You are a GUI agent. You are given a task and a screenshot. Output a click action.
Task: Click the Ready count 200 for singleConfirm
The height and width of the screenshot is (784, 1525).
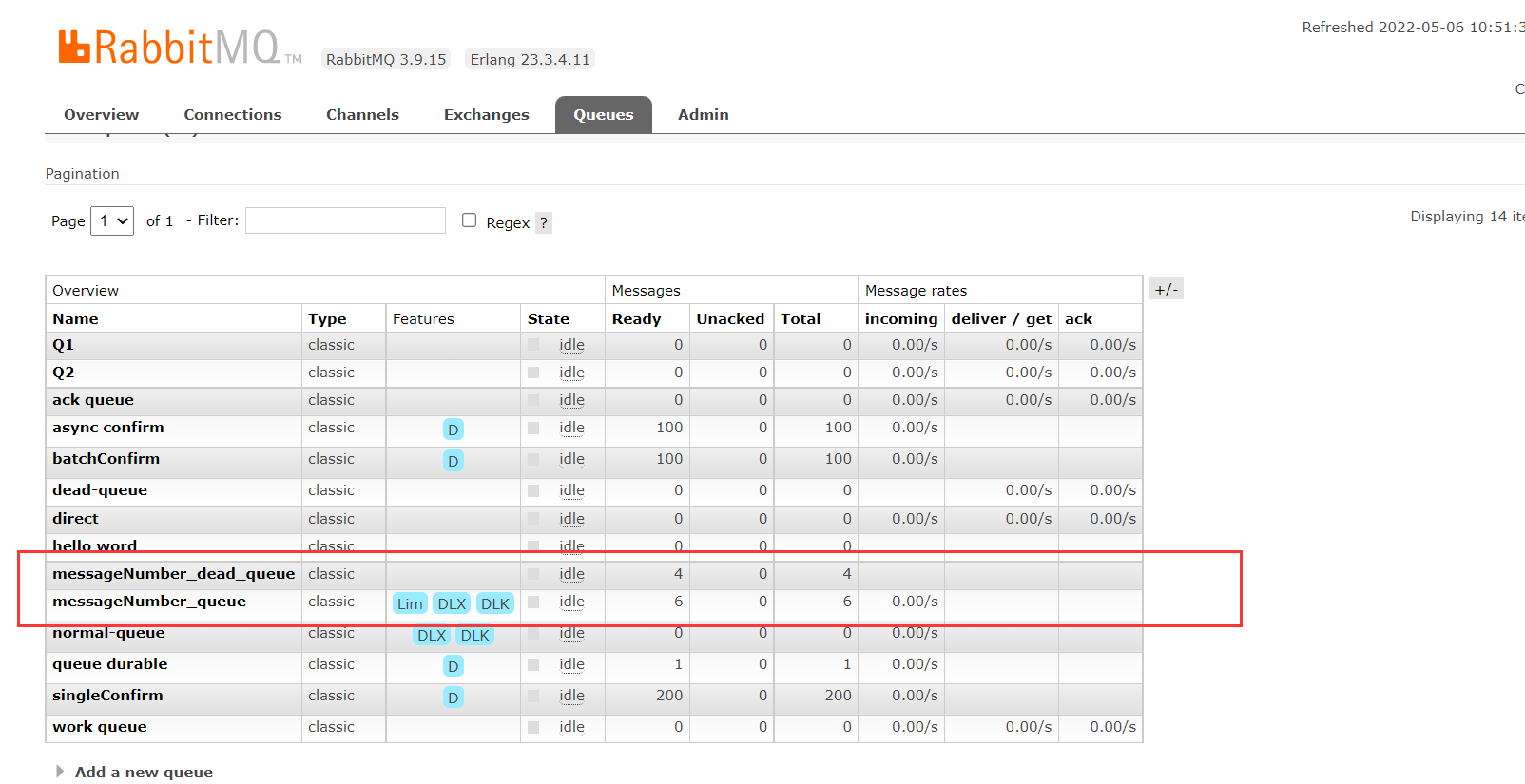(x=669, y=696)
